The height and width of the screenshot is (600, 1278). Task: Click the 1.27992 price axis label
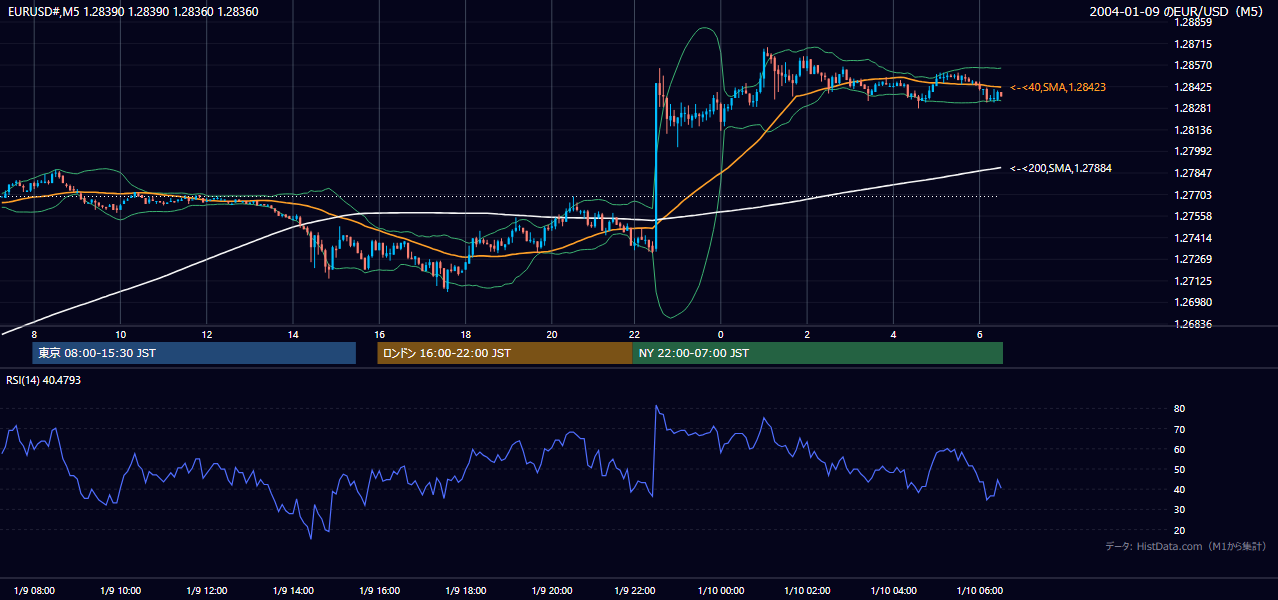pyautogui.click(x=1194, y=152)
